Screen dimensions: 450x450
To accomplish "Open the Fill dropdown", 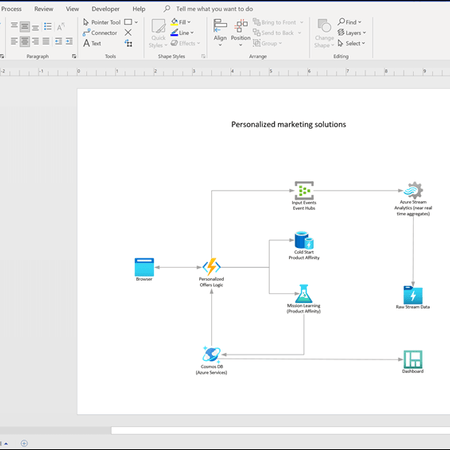I will click(x=189, y=22).
